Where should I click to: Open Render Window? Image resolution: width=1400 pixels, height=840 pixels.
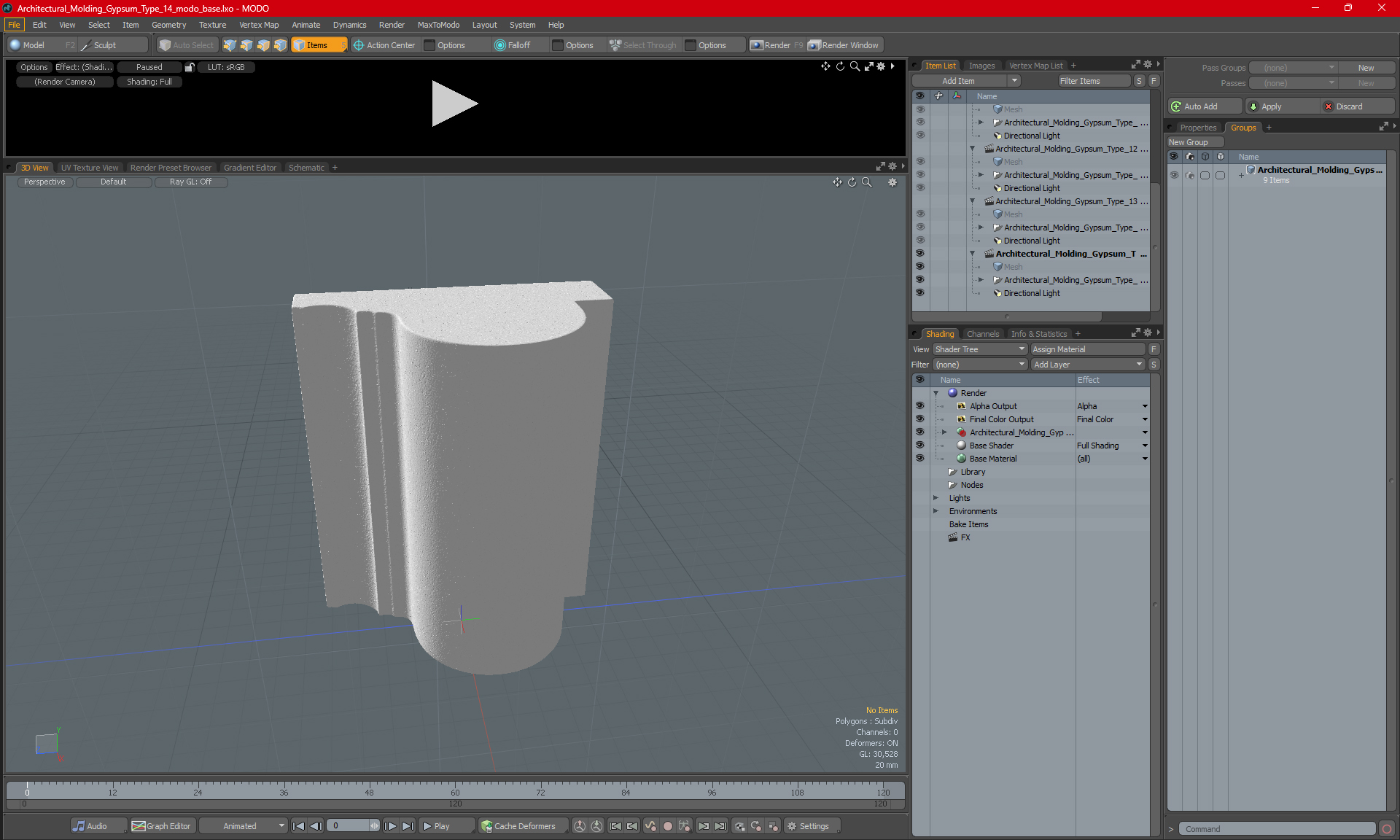point(844,45)
